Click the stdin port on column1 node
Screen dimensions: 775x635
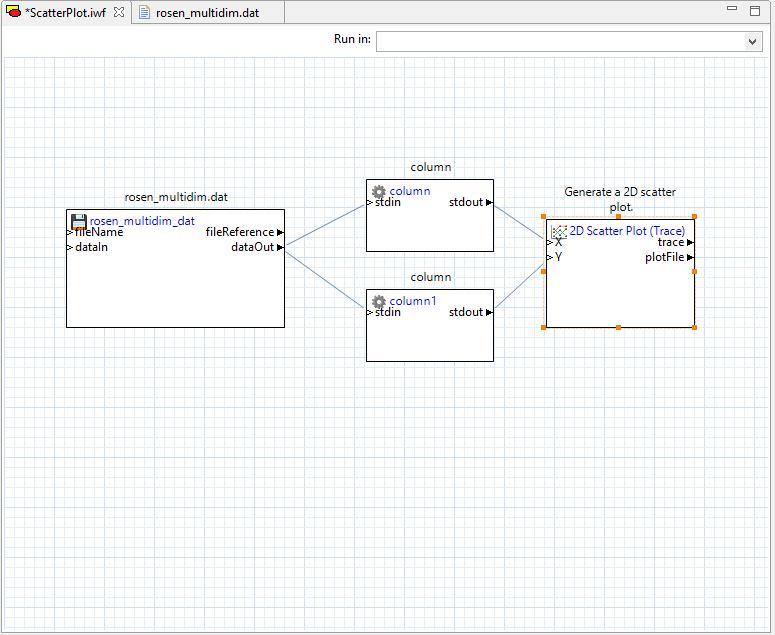tap(370, 313)
